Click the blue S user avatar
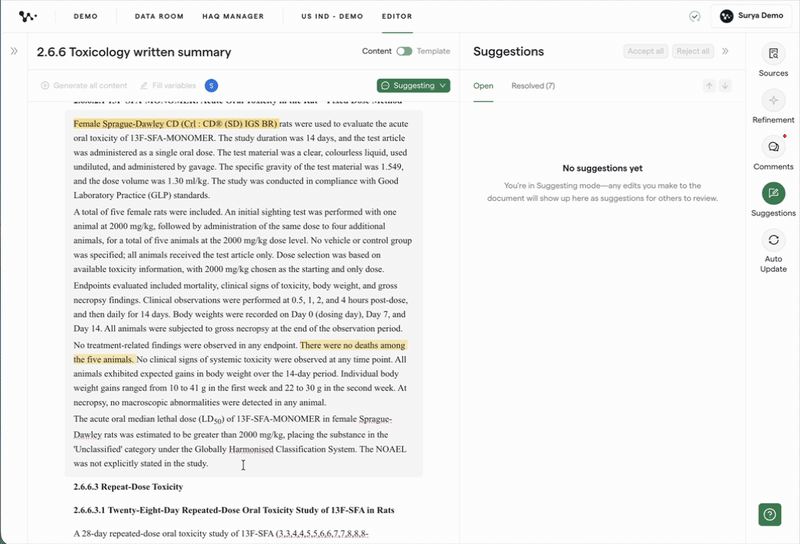The height and width of the screenshot is (544, 800). [211, 86]
